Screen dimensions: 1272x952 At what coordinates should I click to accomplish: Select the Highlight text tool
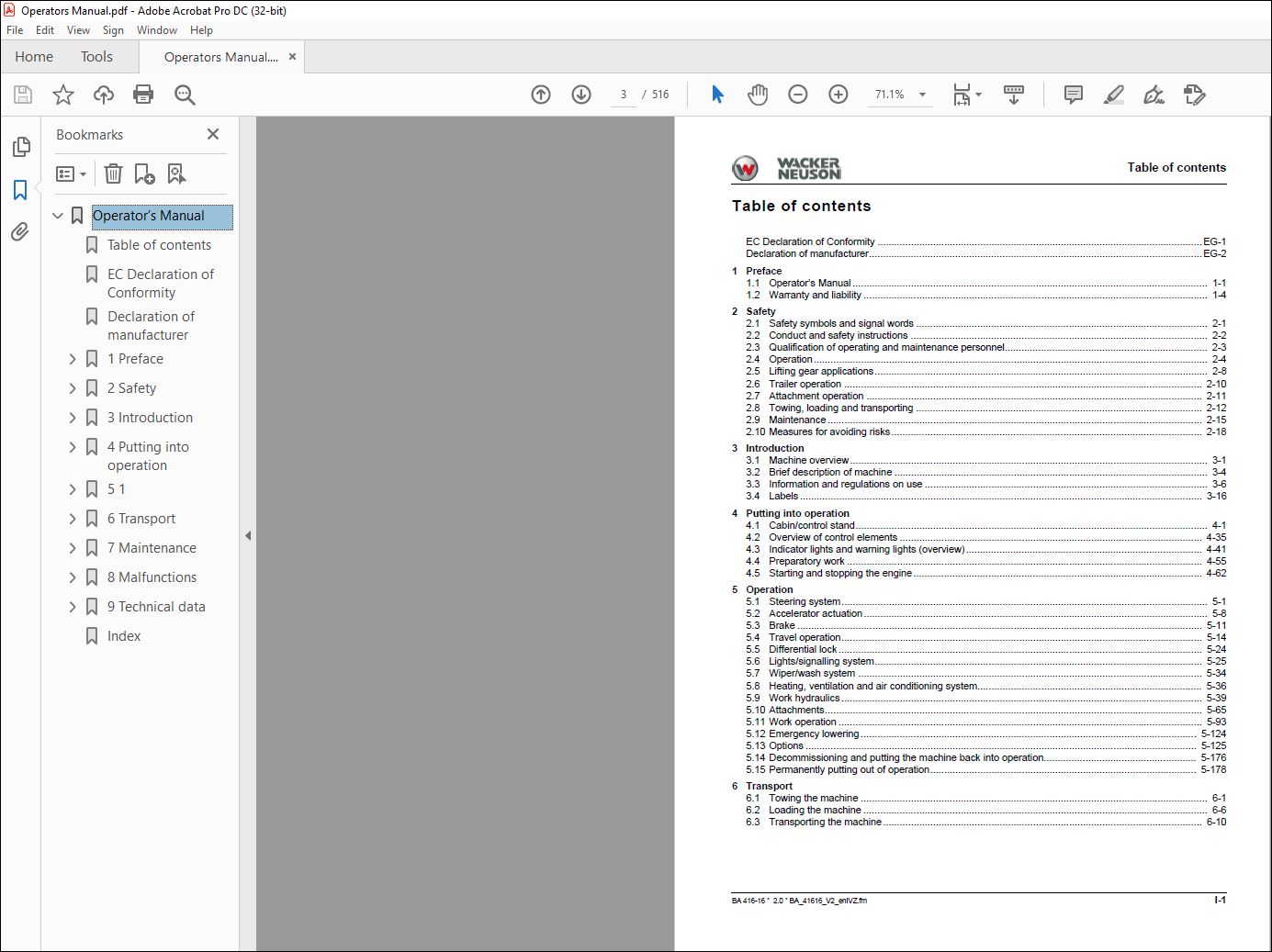[x=1113, y=95]
